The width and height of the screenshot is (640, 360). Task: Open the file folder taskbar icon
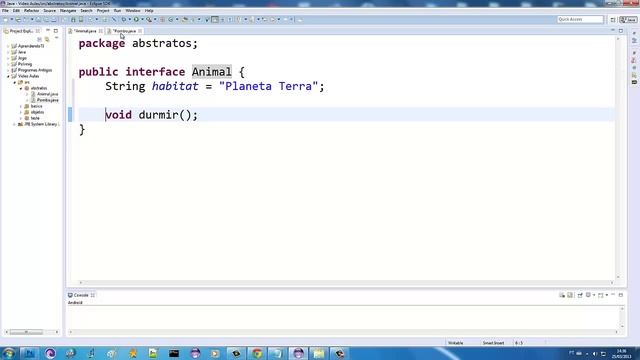[x=319, y=353]
